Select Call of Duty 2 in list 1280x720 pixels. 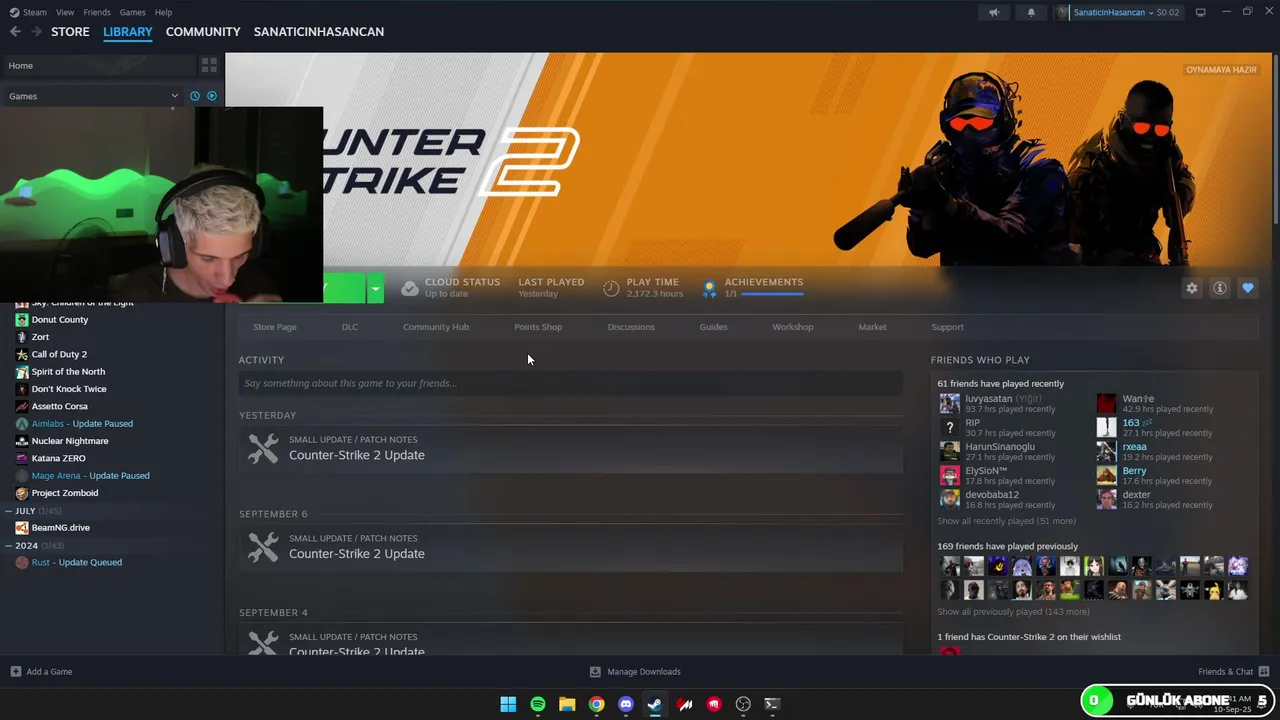pos(59,354)
